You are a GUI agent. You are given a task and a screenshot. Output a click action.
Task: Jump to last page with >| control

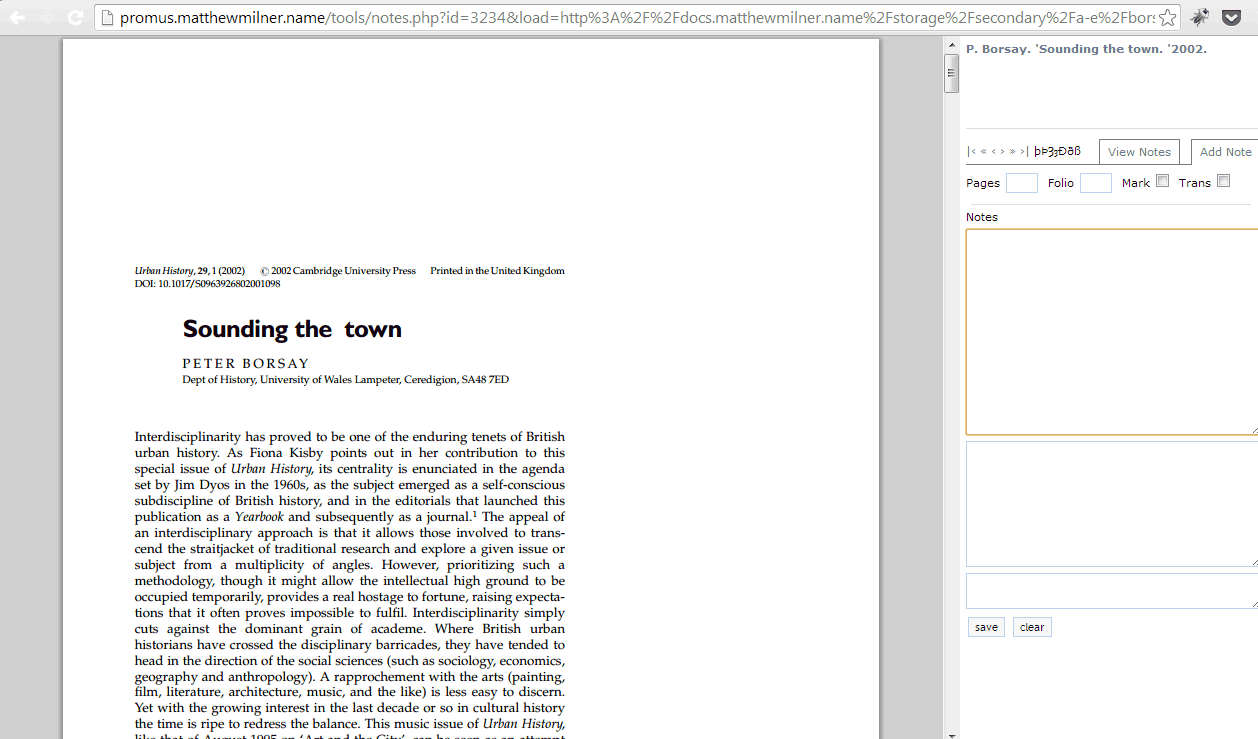1024,152
